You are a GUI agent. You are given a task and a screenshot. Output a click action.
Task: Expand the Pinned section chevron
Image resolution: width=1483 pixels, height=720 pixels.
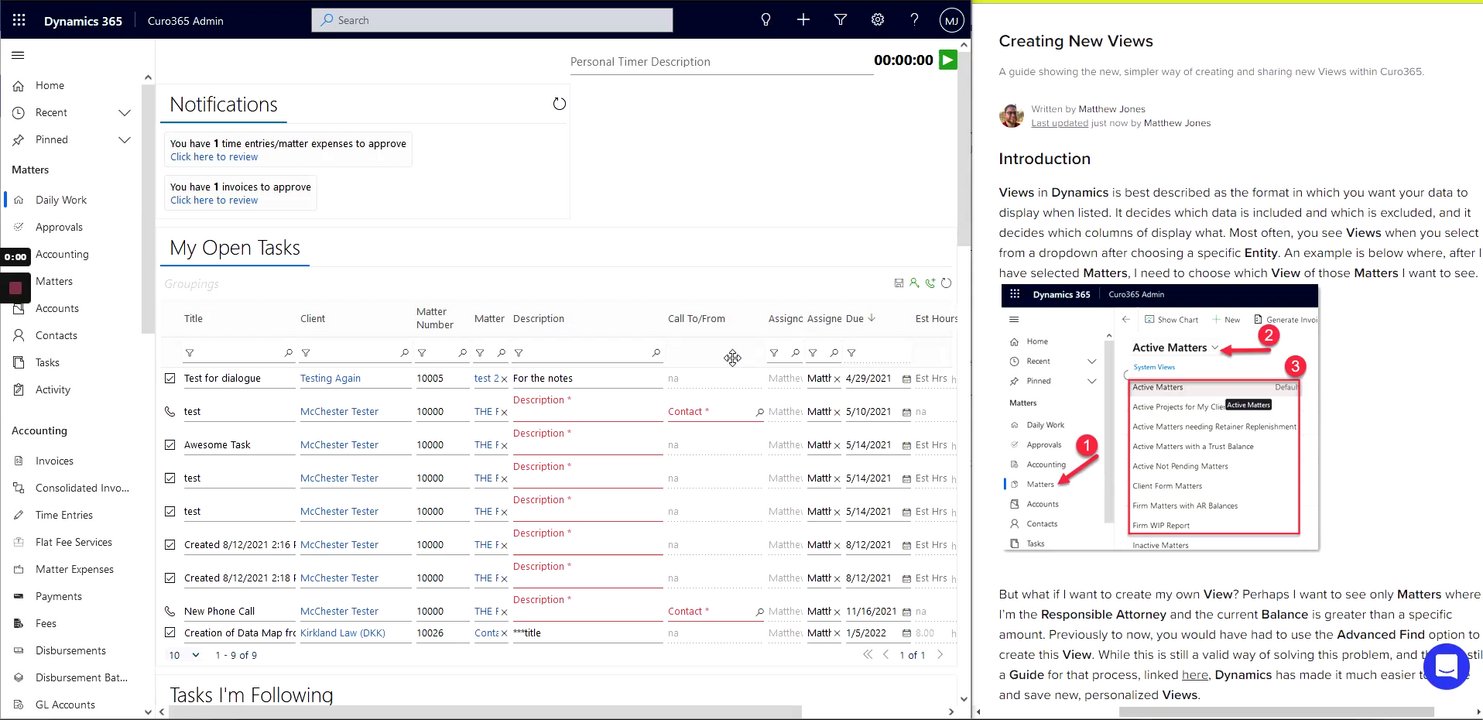(x=125, y=140)
